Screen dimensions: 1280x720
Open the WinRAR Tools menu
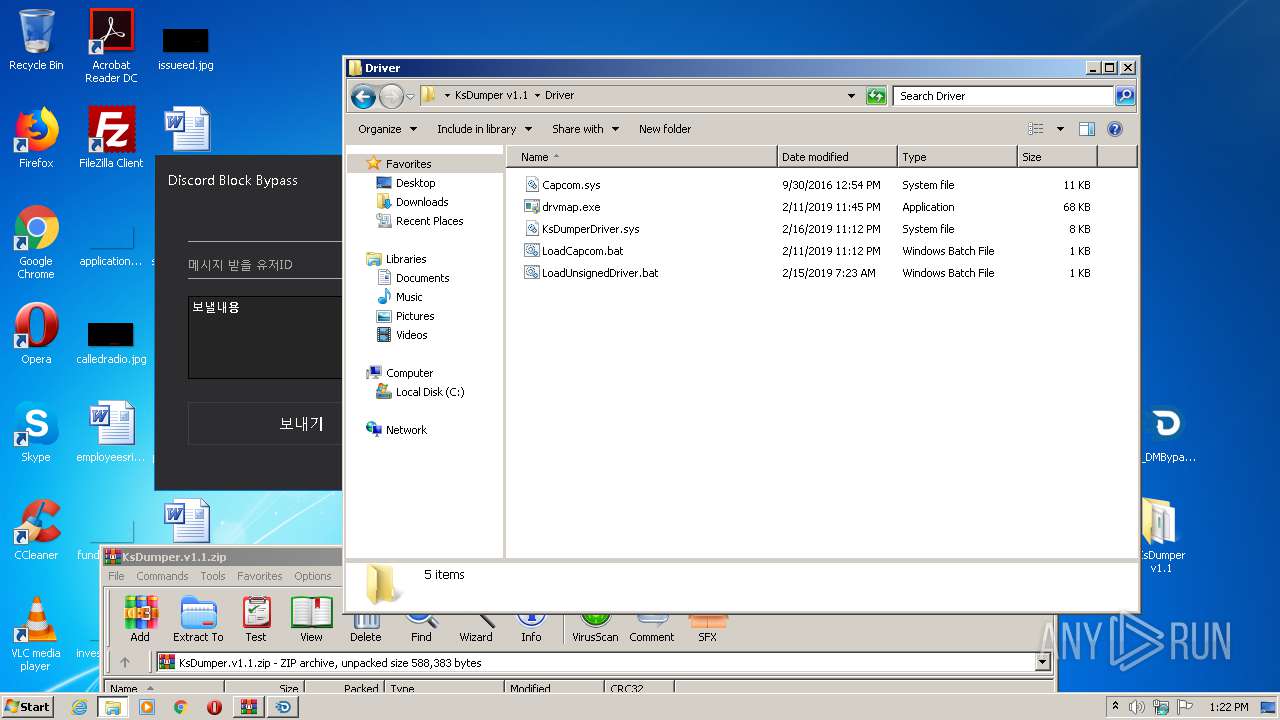[x=212, y=576]
